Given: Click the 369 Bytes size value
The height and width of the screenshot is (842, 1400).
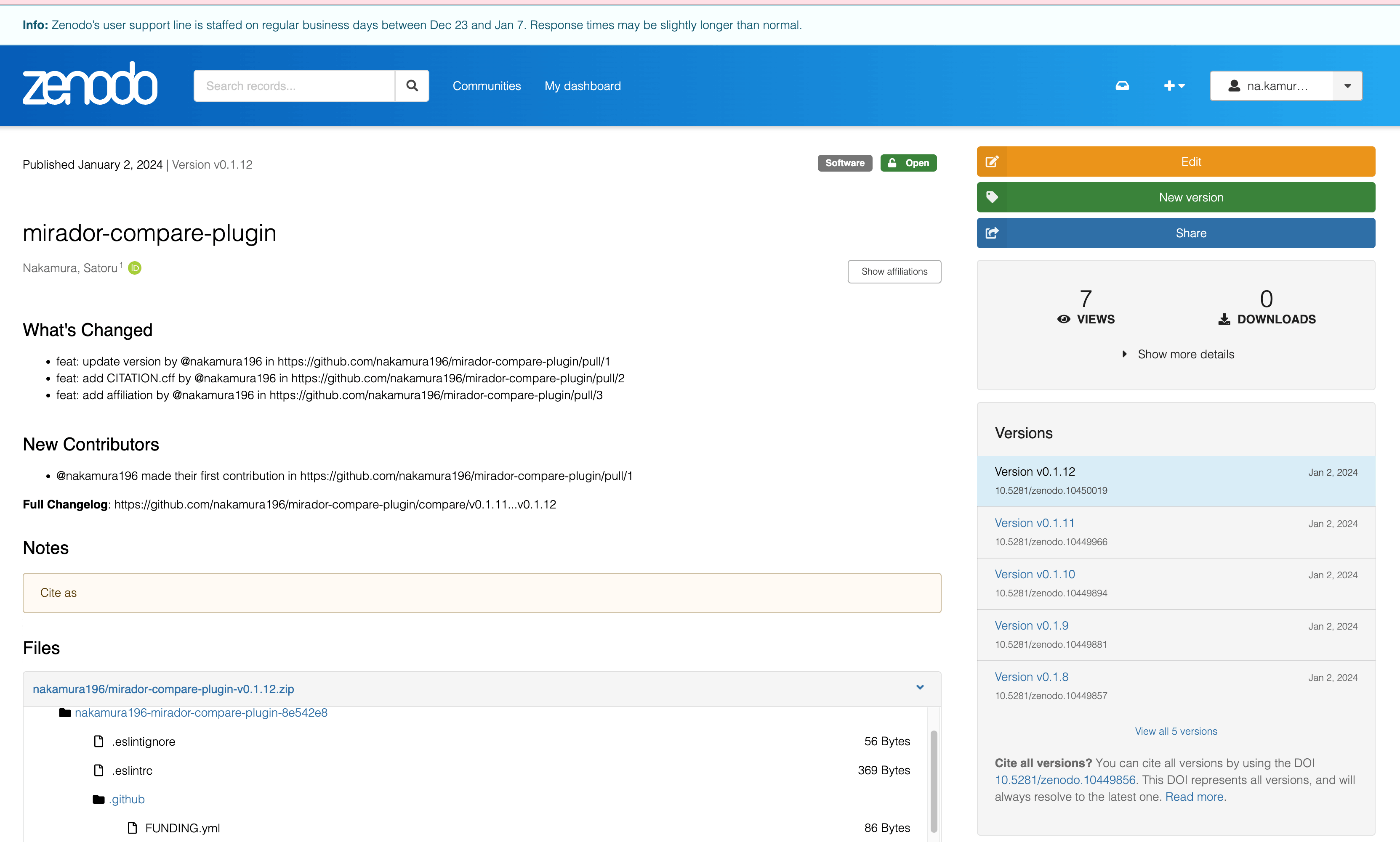Looking at the screenshot, I should point(884,771).
